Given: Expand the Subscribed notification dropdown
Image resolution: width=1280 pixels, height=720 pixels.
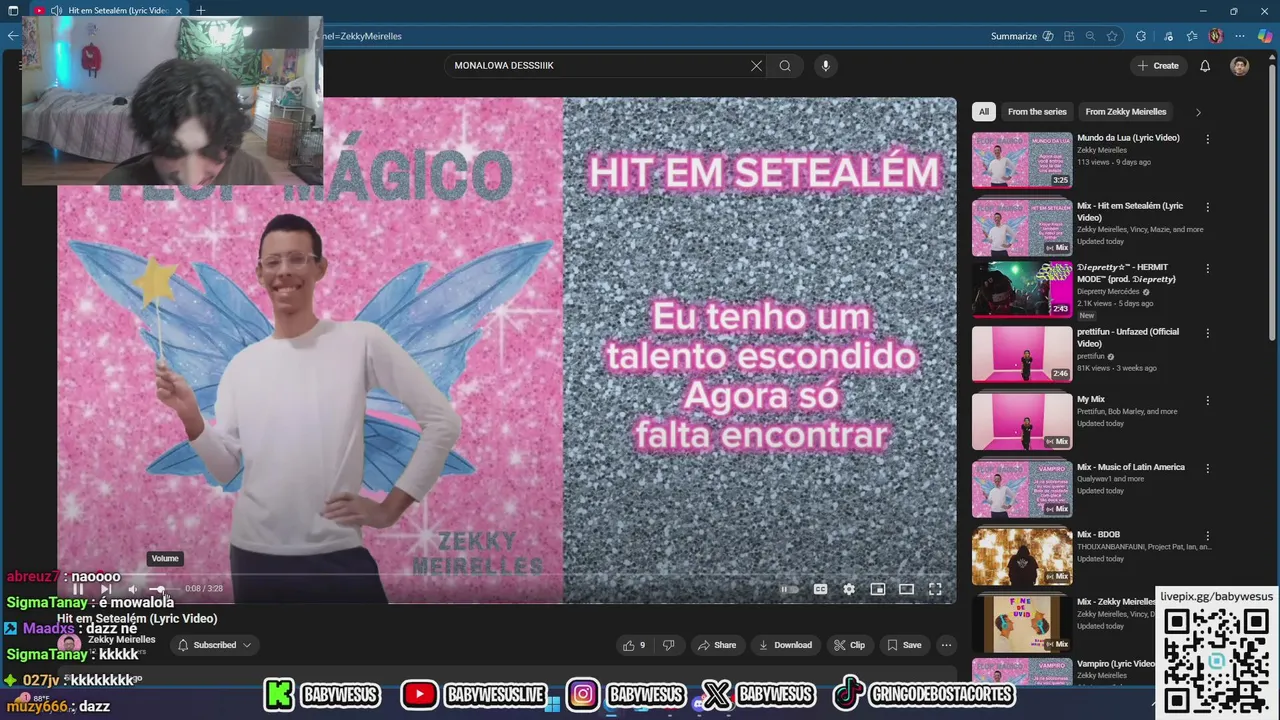Looking at the screenshot, I should coord(214,645).
